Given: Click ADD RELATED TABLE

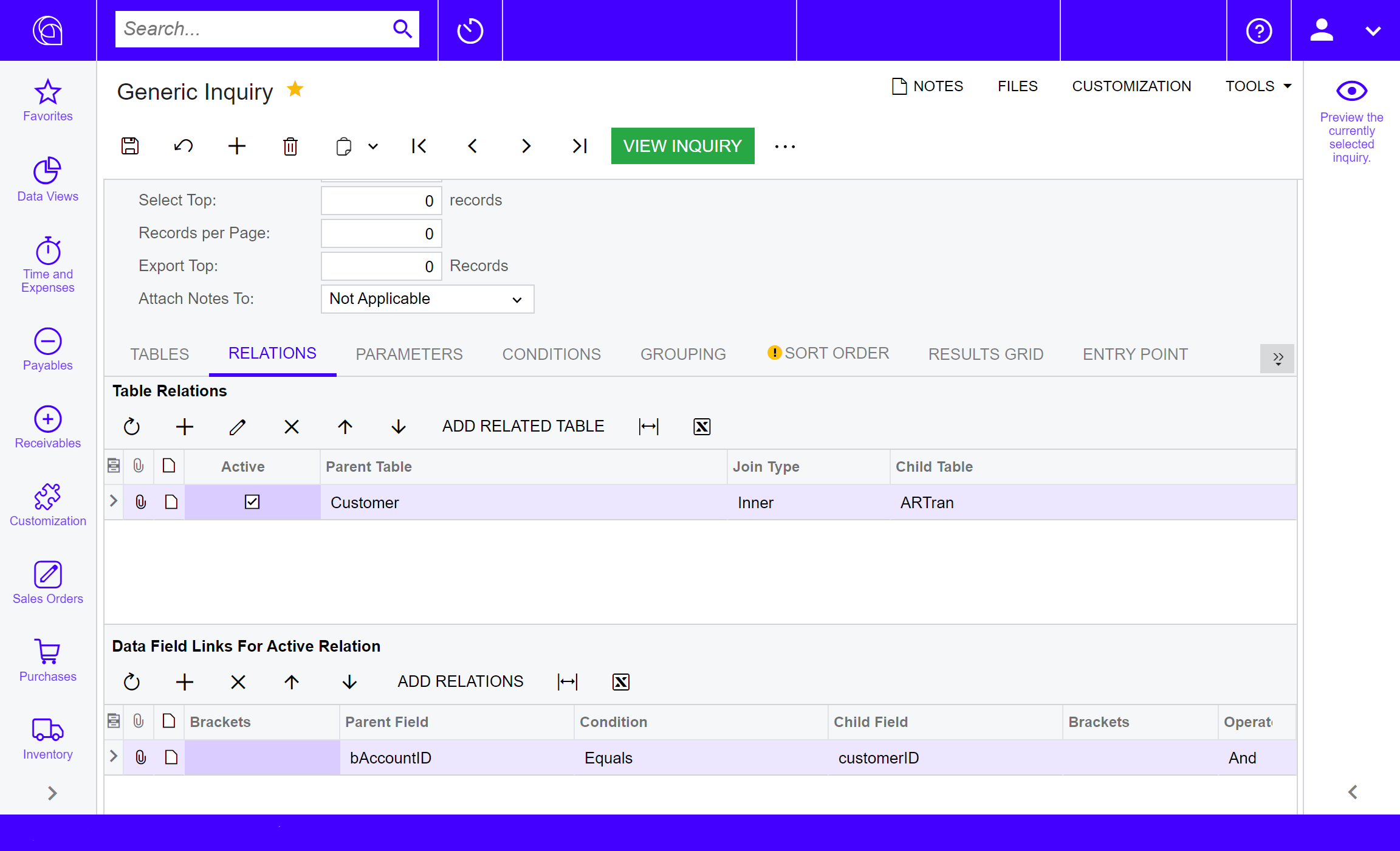Looking at the screenshot, I should (x=523, y=425).
